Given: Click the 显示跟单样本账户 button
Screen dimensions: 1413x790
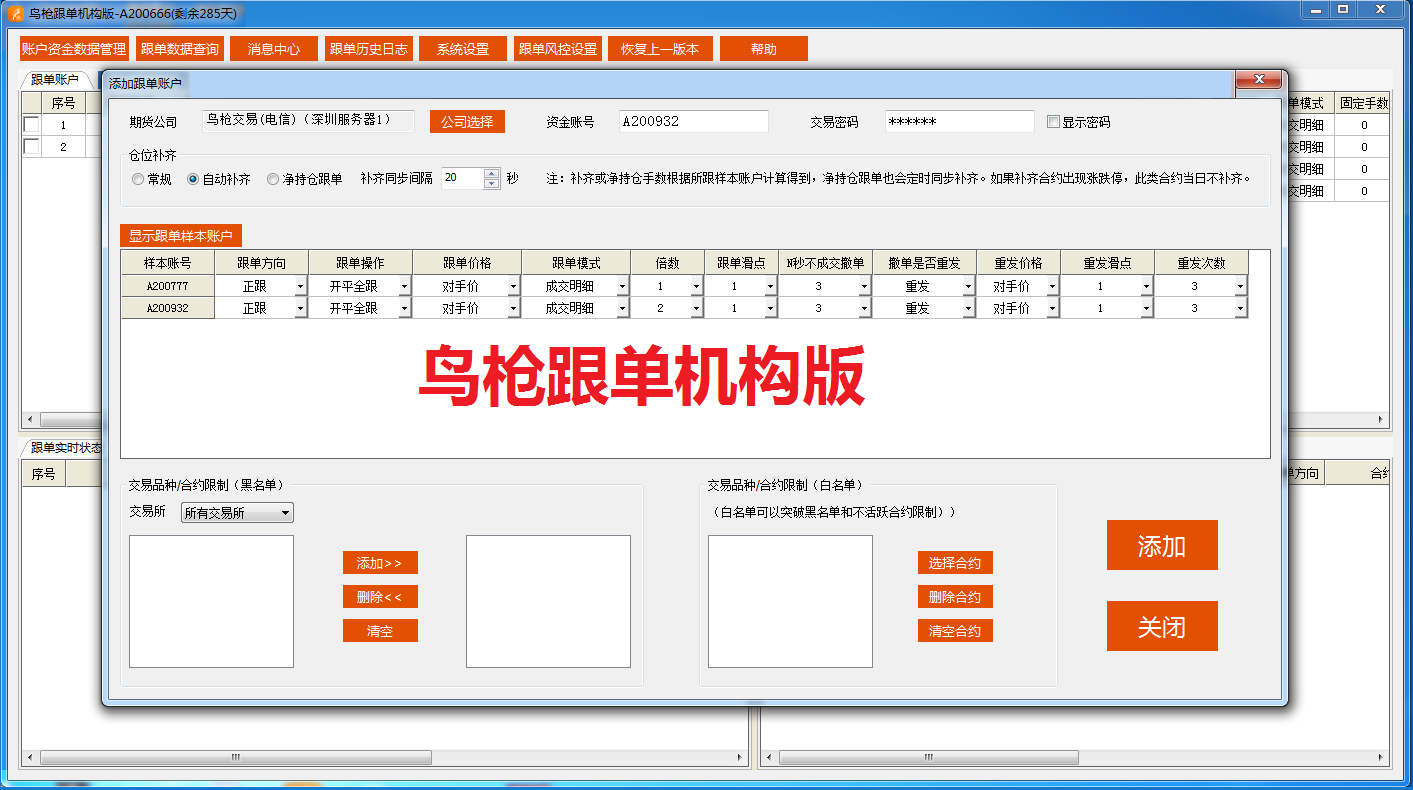Looking at the screenshot, I should (x=181, y=236).
